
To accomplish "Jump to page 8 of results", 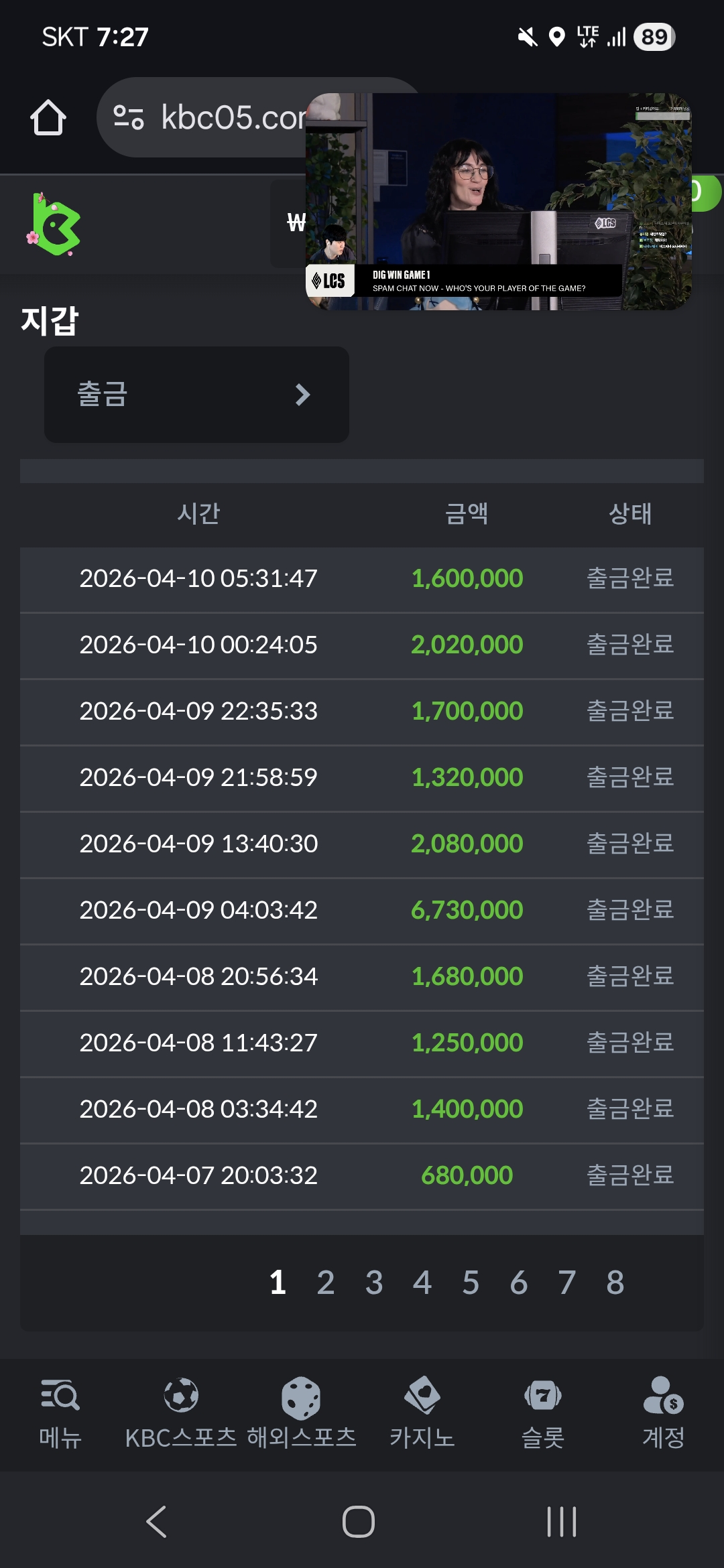I will 615,1283.
